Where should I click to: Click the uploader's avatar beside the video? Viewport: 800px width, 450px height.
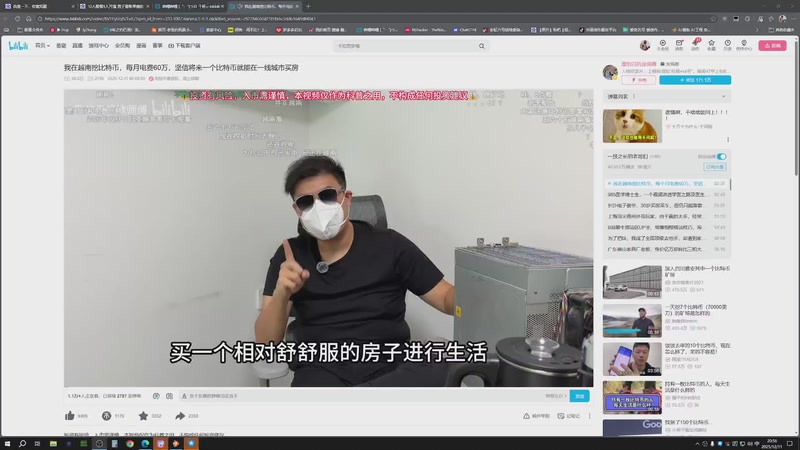(610, 72)
